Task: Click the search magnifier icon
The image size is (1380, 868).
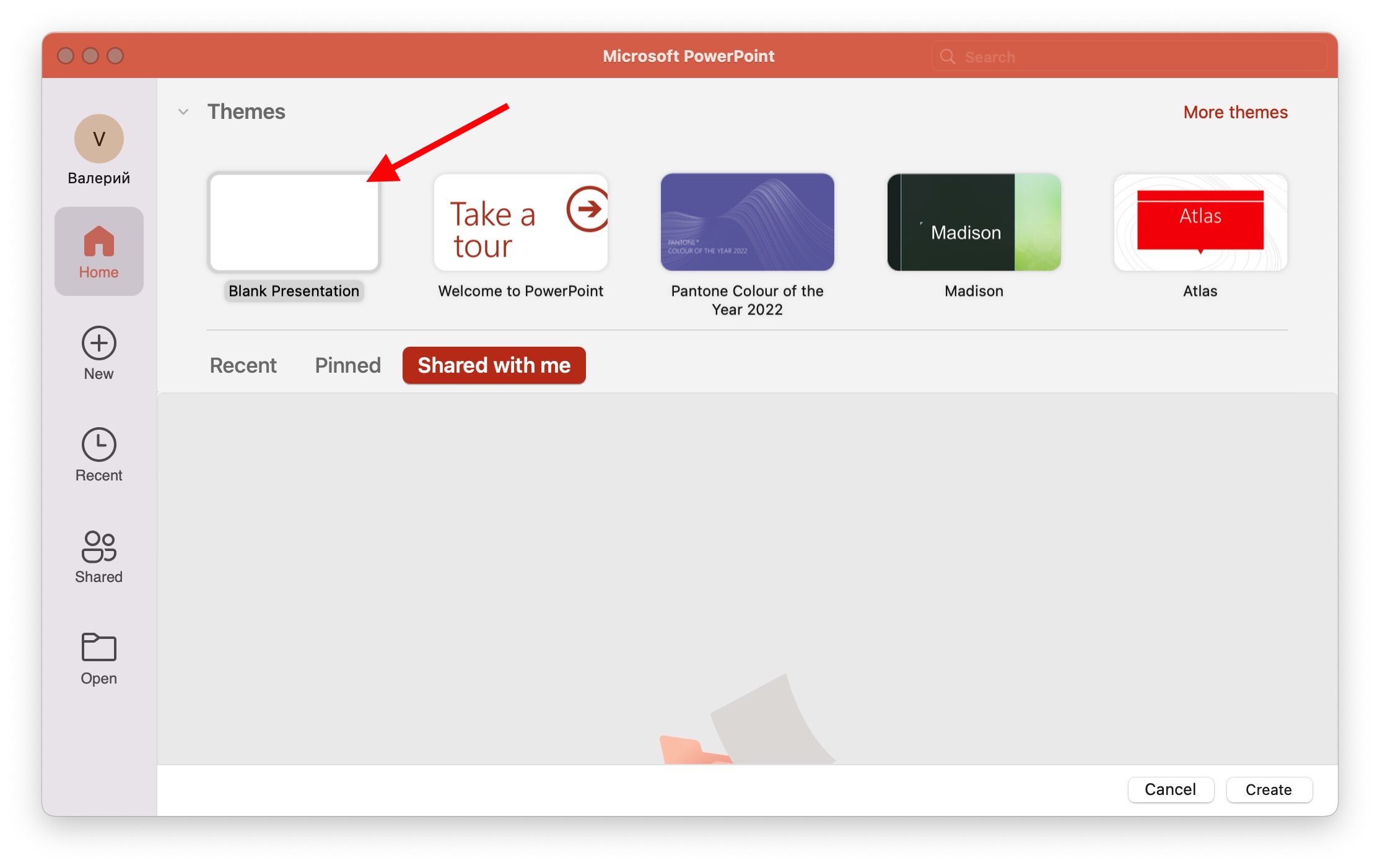Action: [947, 57]
